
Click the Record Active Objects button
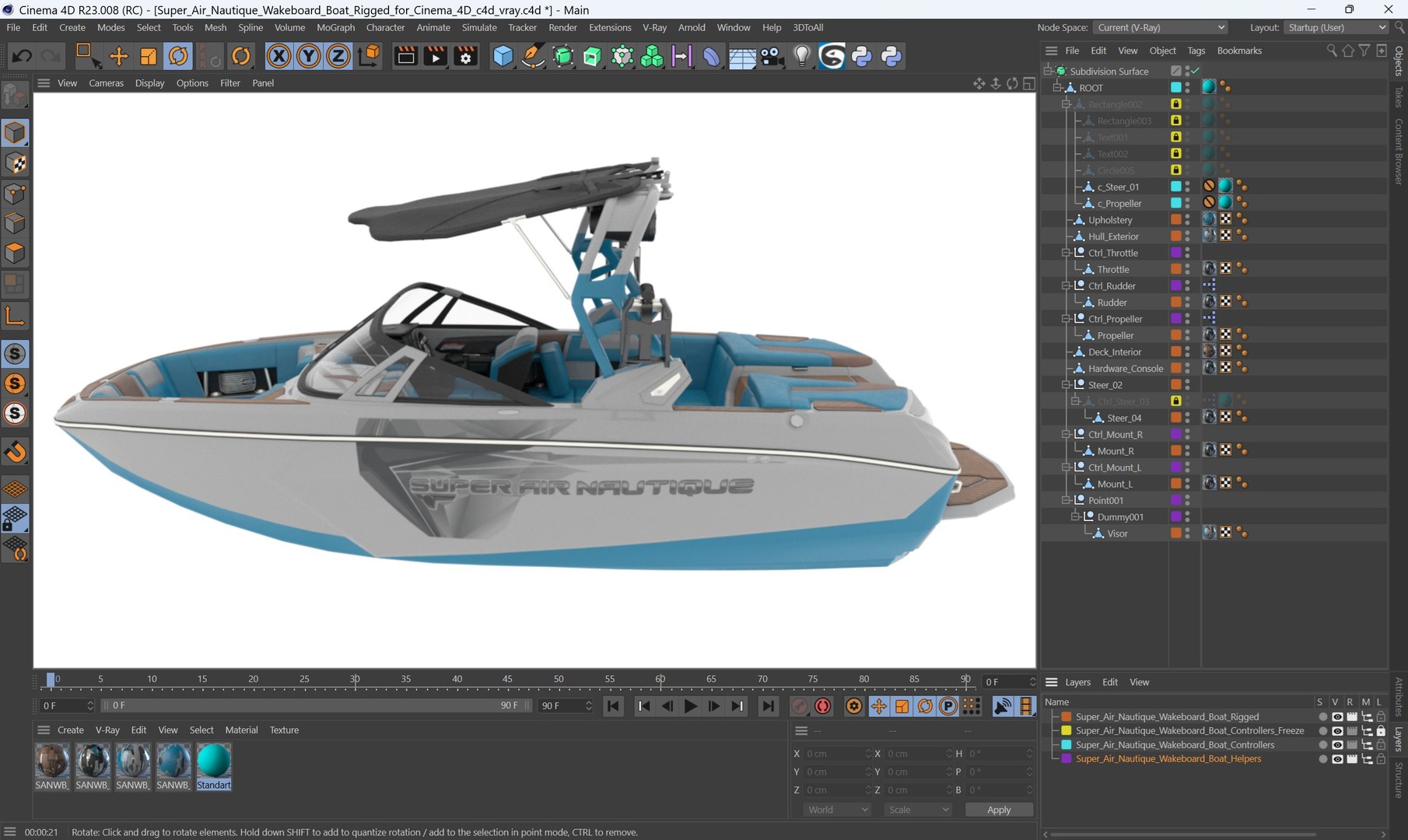pyautogui.click(x=799, y=706)
